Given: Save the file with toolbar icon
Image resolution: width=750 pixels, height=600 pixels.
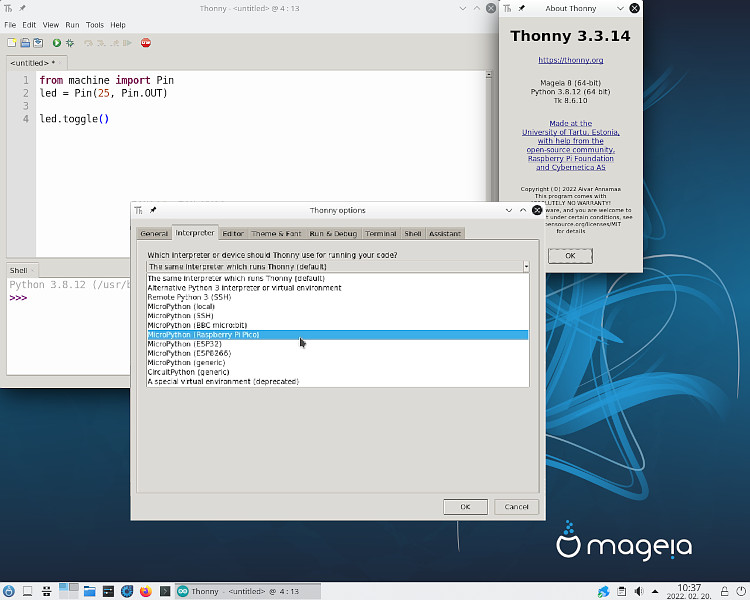Looking at the screenshot, I should coord(38,43).
